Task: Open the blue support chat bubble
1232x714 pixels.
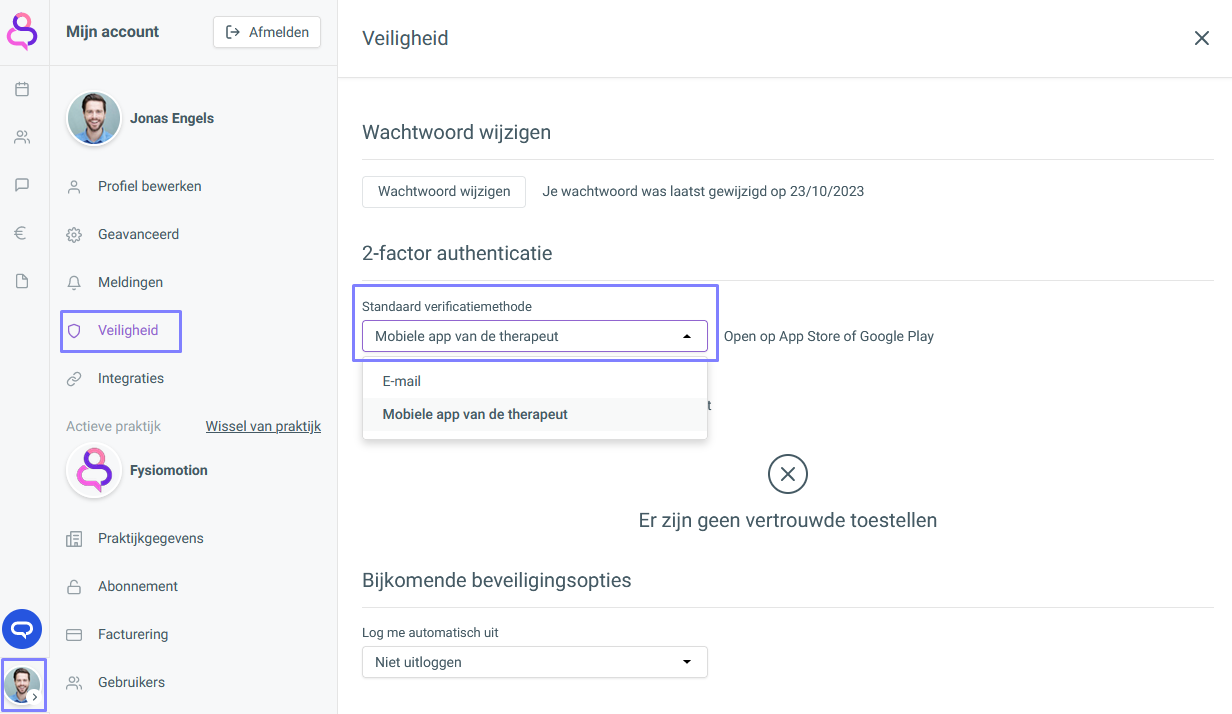Action: 22,629
